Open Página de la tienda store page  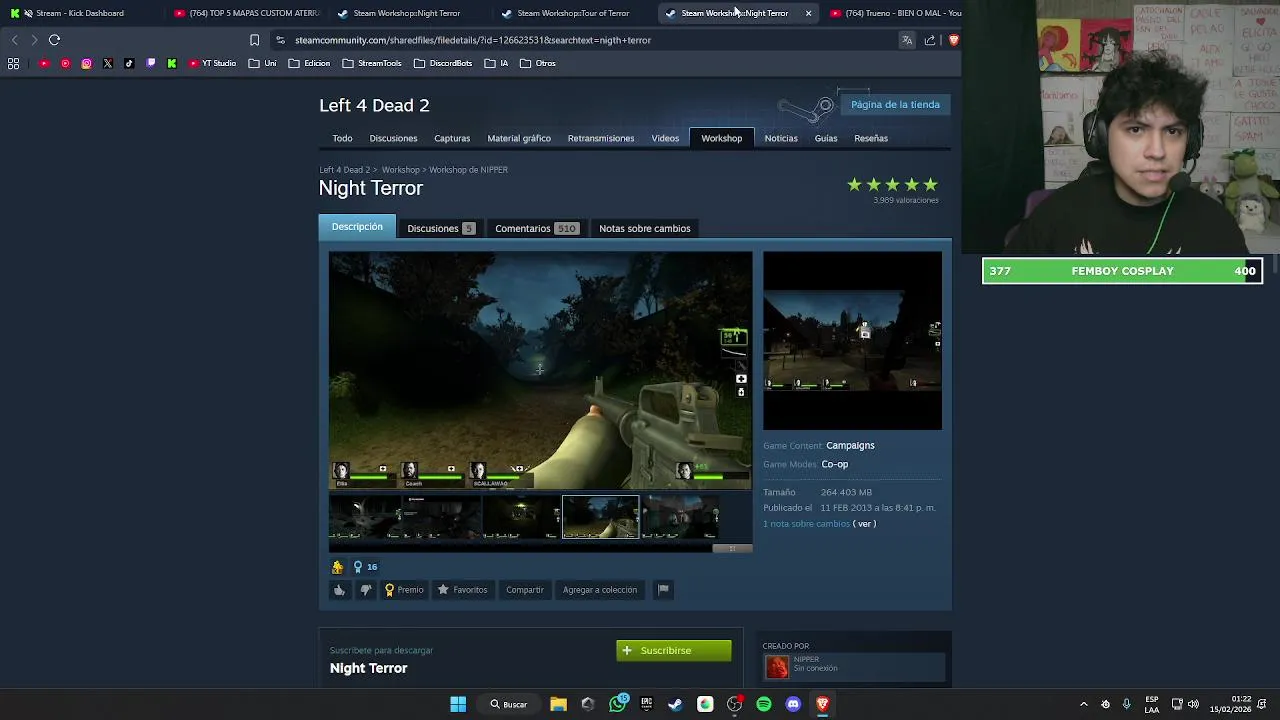tap(895, 104)
